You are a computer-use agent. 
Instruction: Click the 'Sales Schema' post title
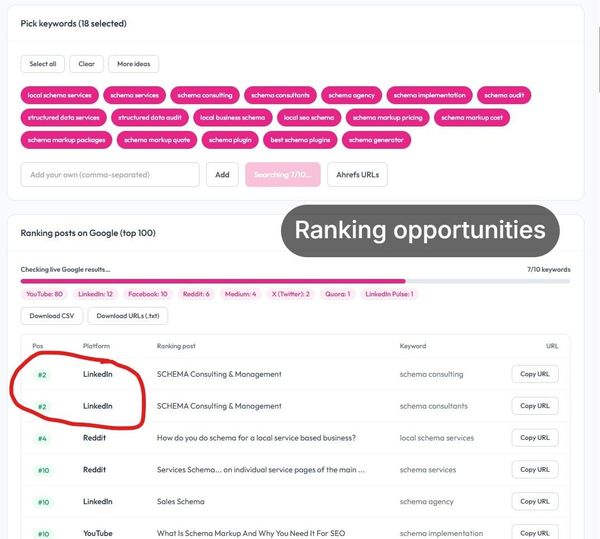point(181,502)
